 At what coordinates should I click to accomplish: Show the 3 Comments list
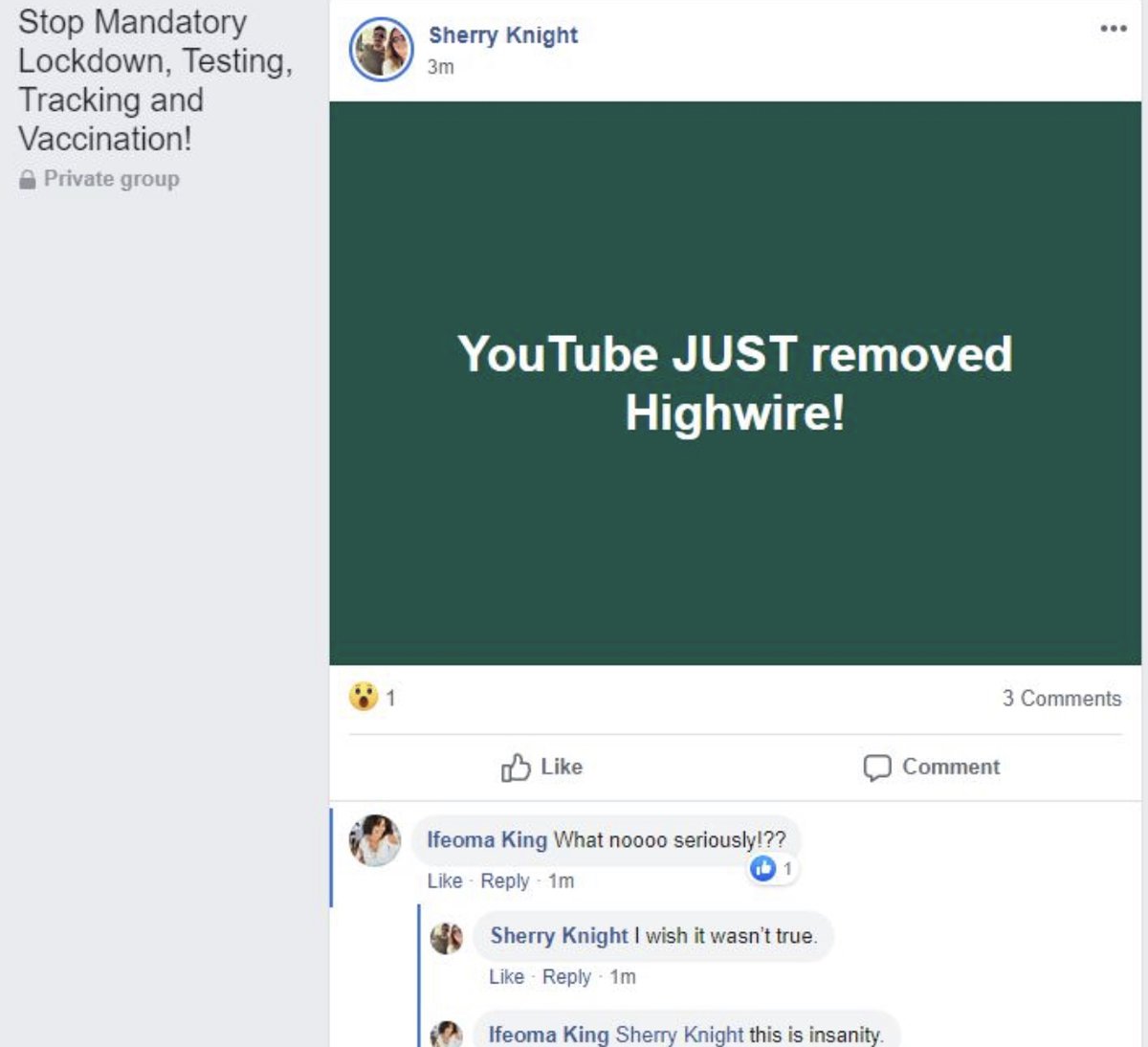point(1061,699)
